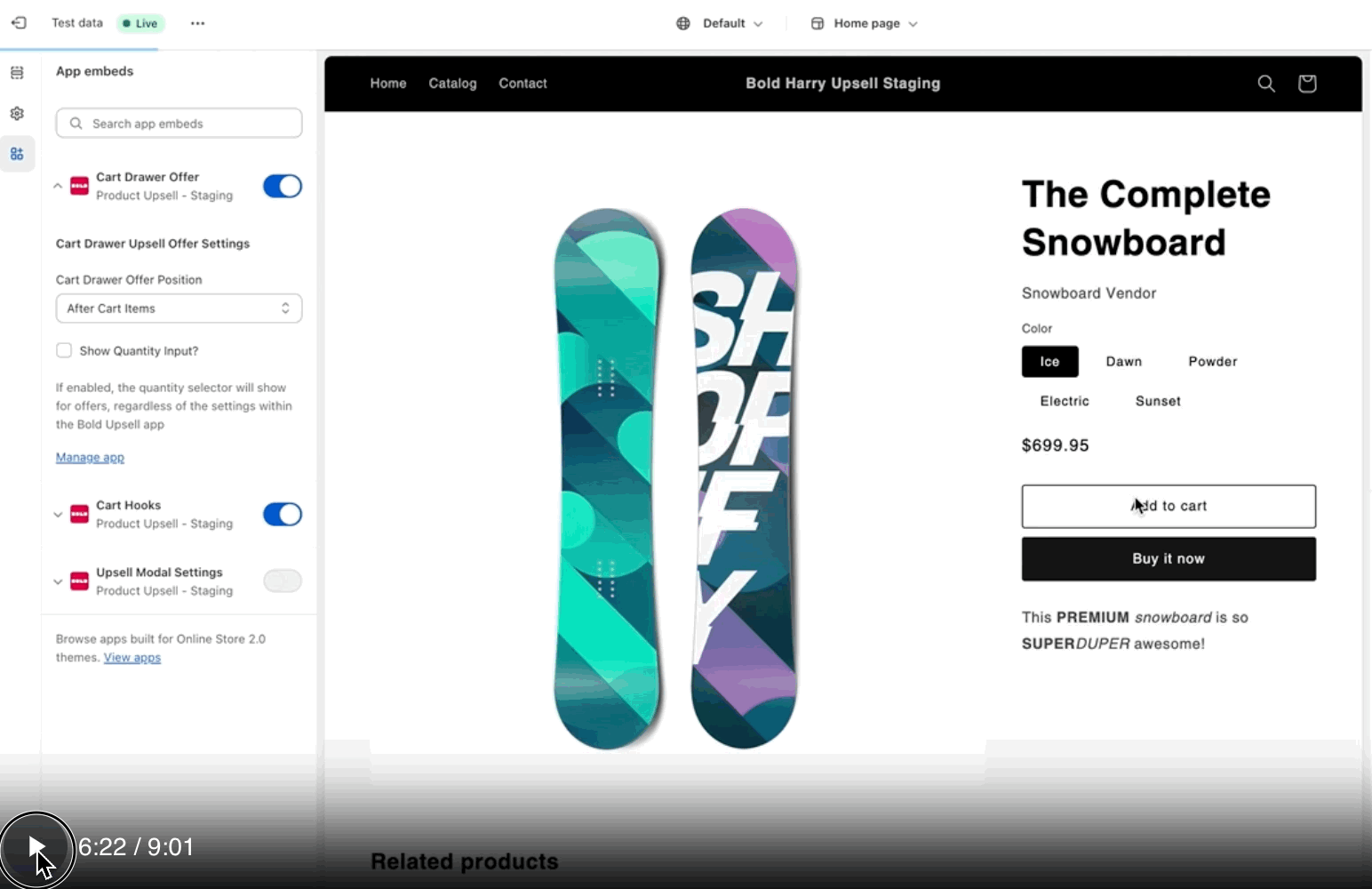Click the exit editor icon at top left
The image size is (1372, 889).
click(x=19, y=23)
